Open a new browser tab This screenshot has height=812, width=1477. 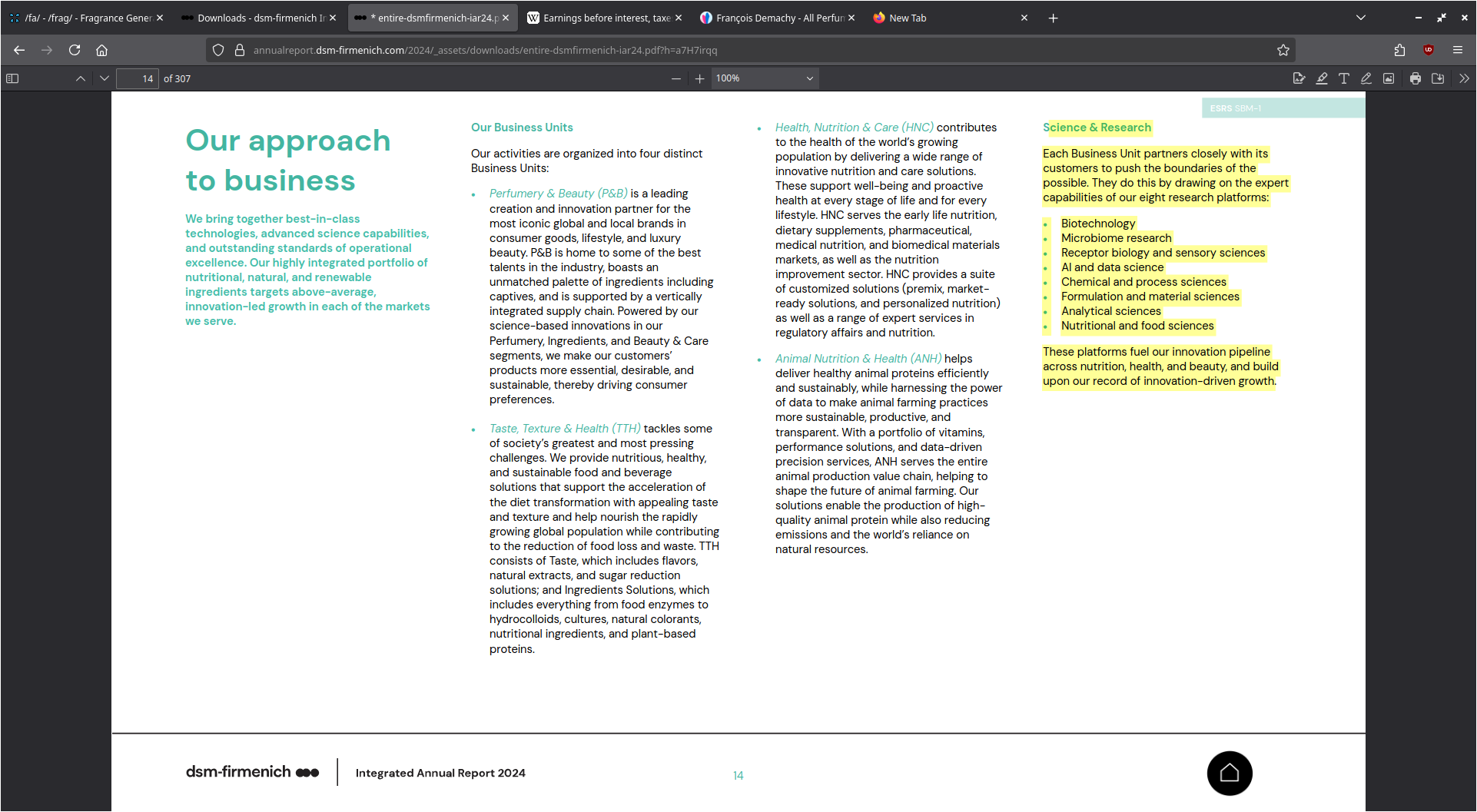pos(1054,18)
